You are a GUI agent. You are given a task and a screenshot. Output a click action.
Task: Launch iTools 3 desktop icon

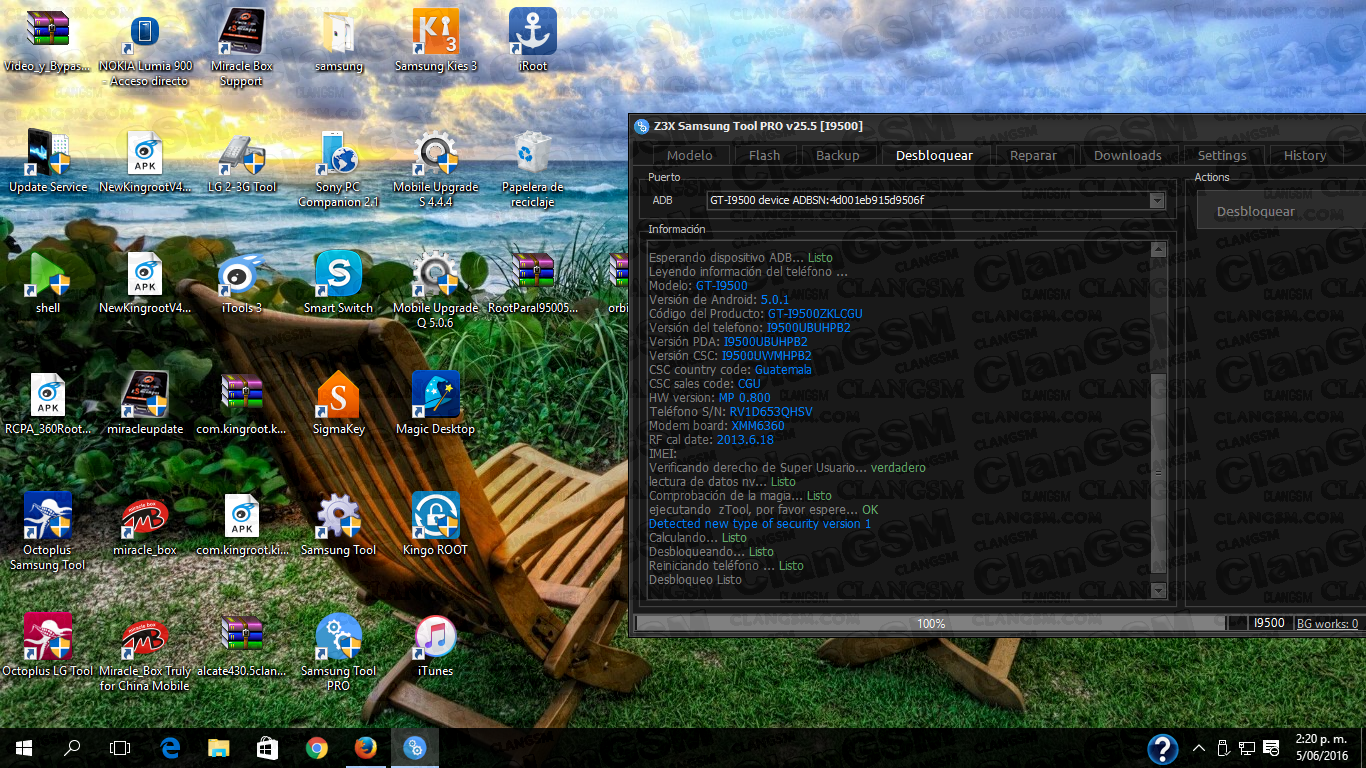pos(242,274)
